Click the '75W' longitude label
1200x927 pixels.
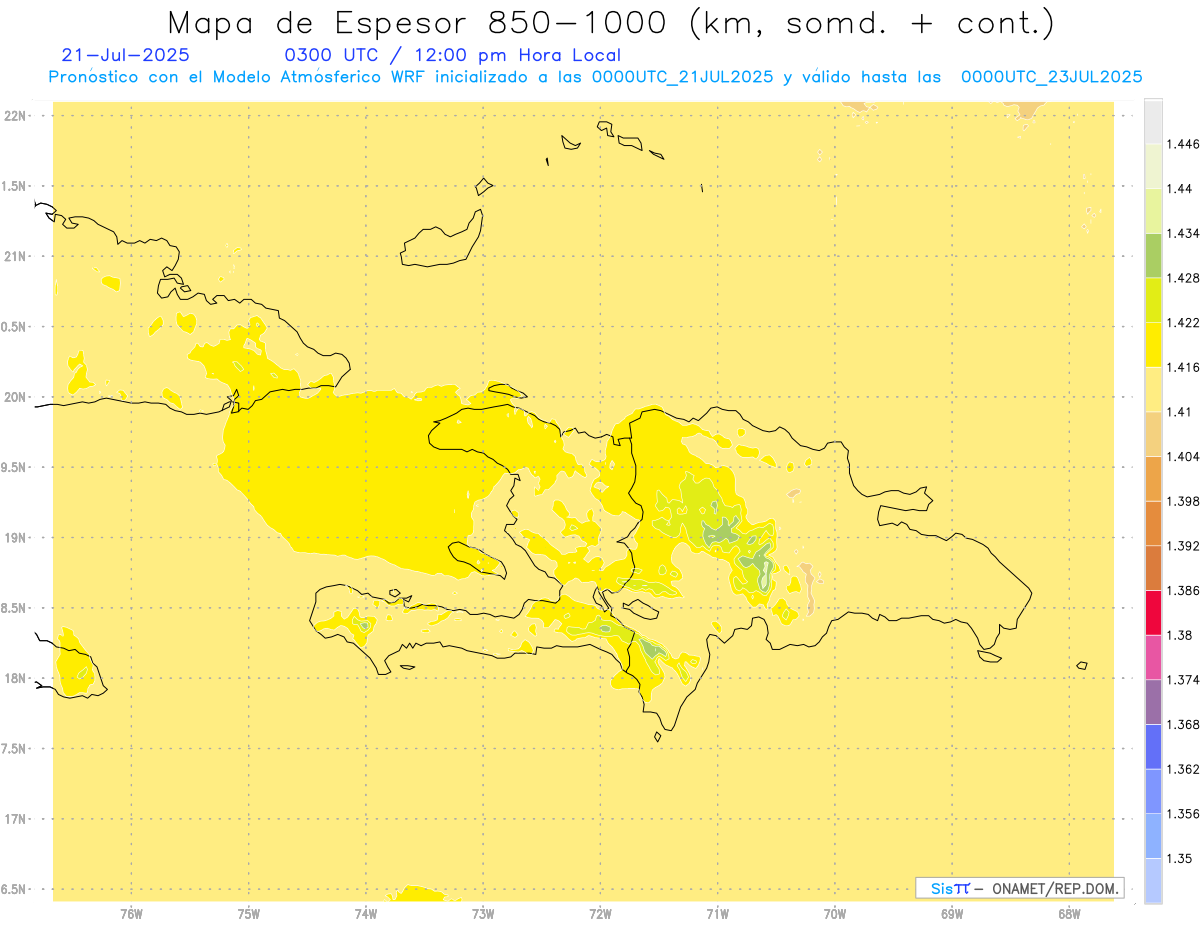[x=249, y=913]
